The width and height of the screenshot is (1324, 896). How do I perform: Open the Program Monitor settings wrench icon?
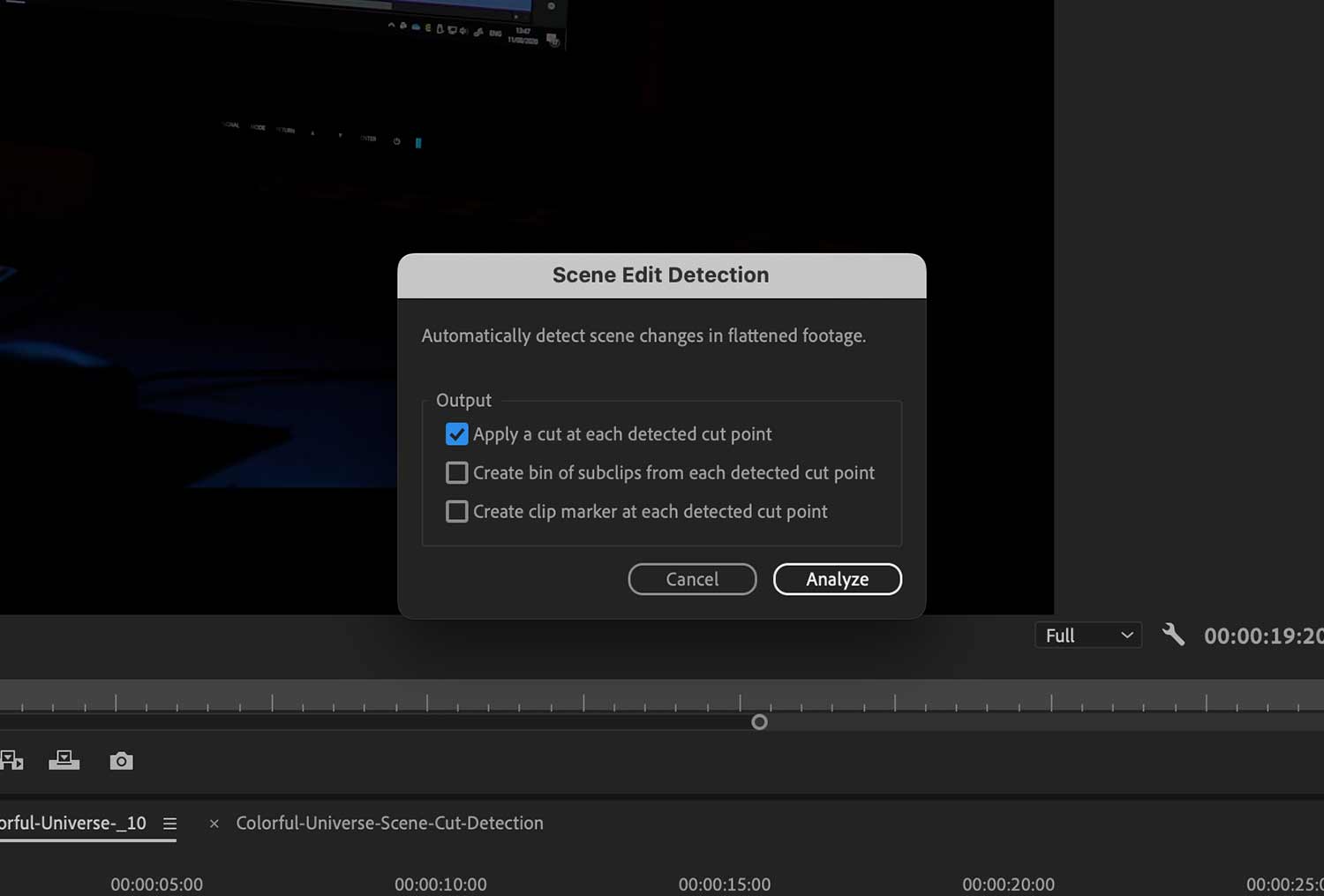pos(1173,634)
